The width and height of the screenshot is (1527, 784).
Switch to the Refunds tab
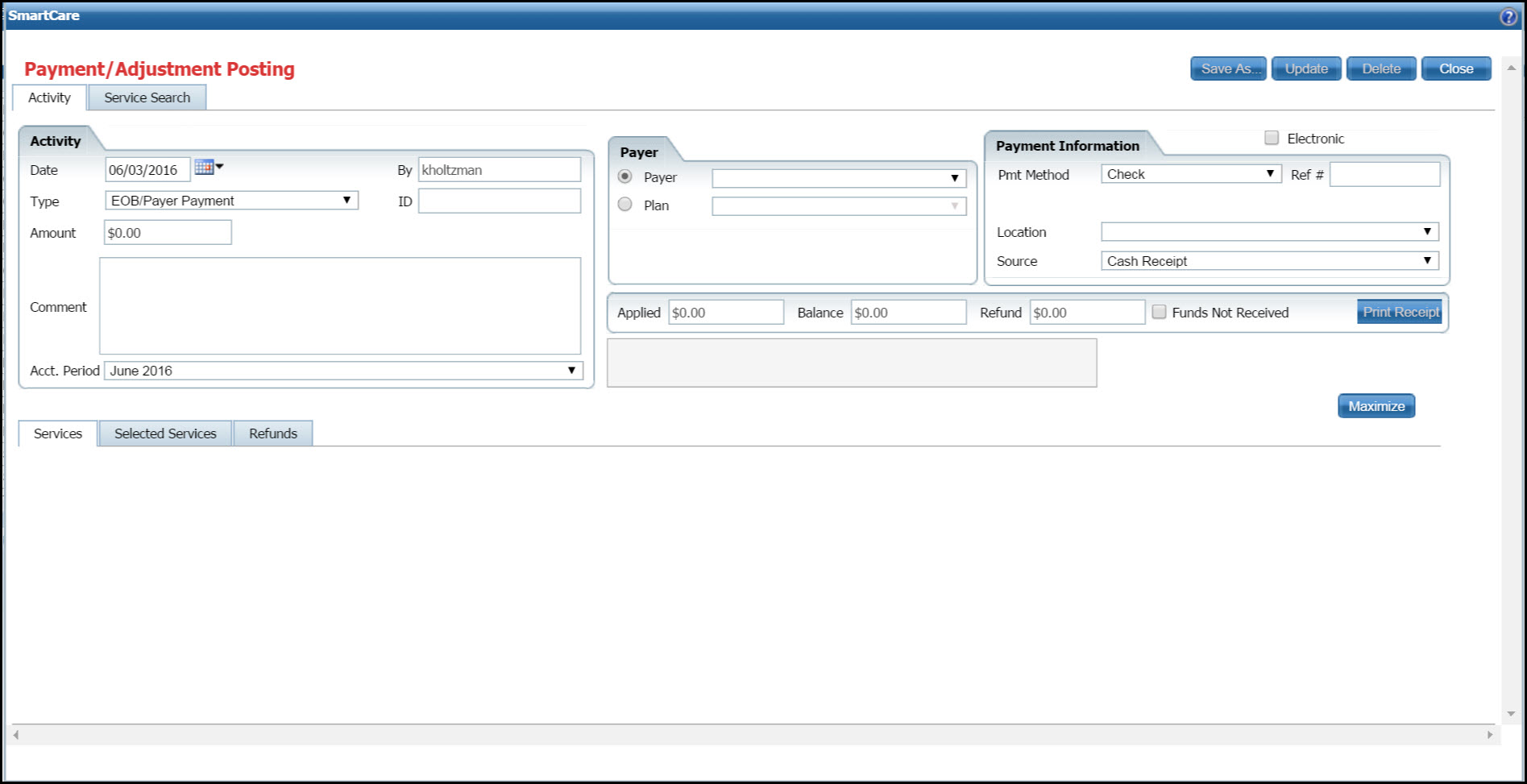(x=272, y=433)
